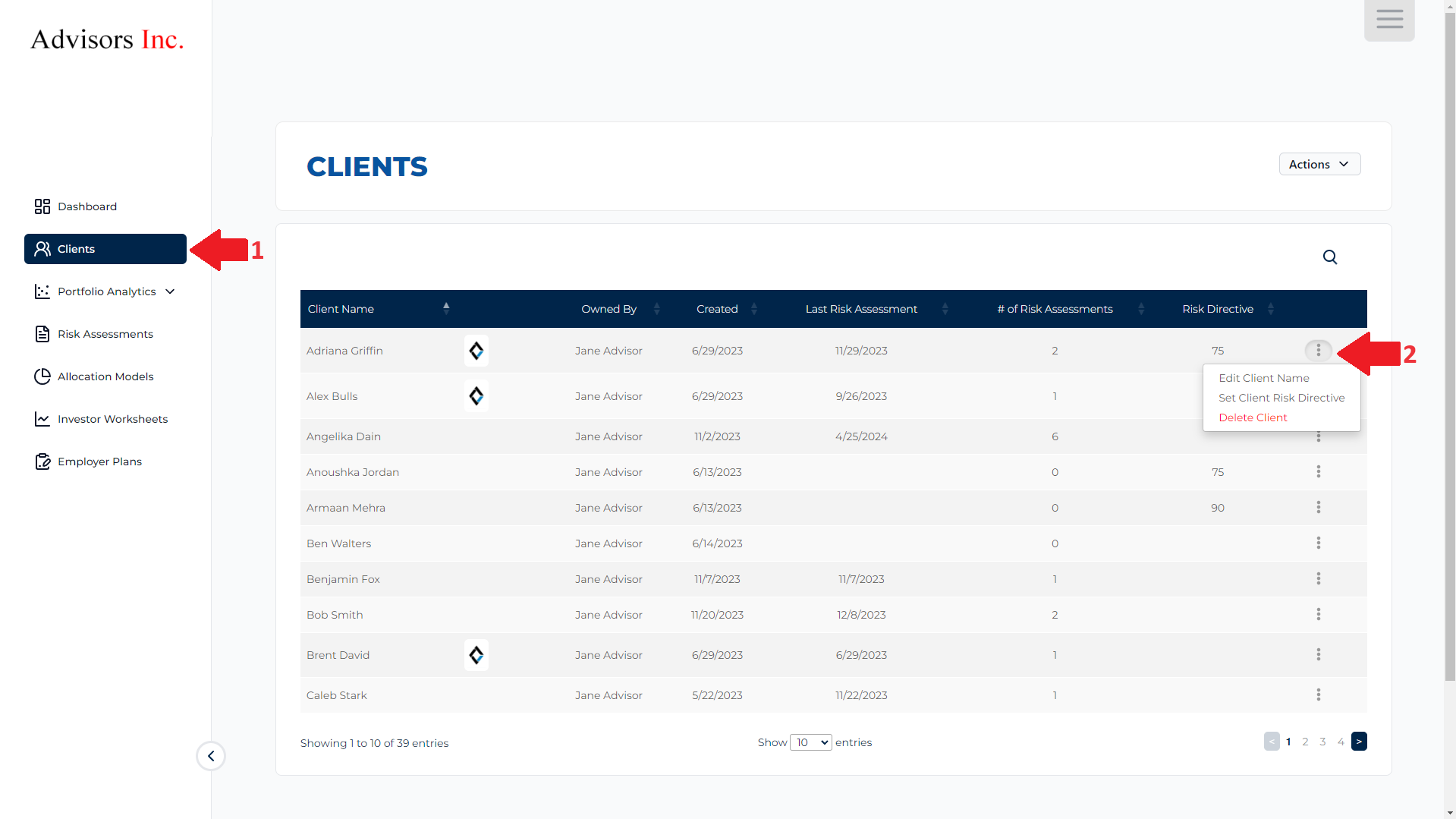
Task: Click the search magnifier icon
Action: click(1329, 257)
